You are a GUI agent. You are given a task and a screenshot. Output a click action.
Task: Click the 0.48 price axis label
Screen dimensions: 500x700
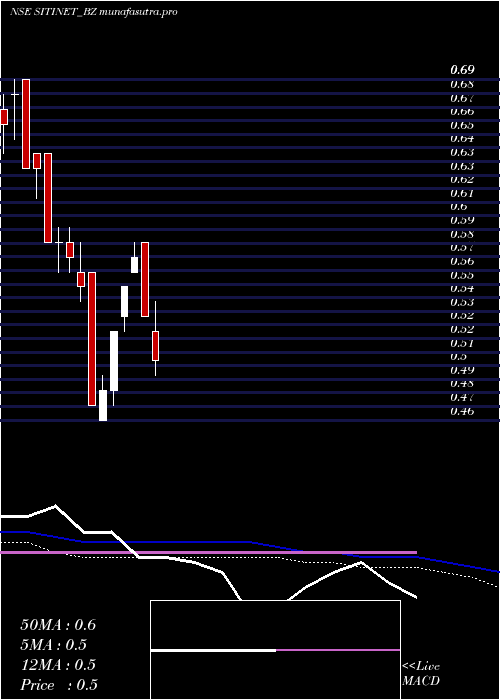(462, 383)
